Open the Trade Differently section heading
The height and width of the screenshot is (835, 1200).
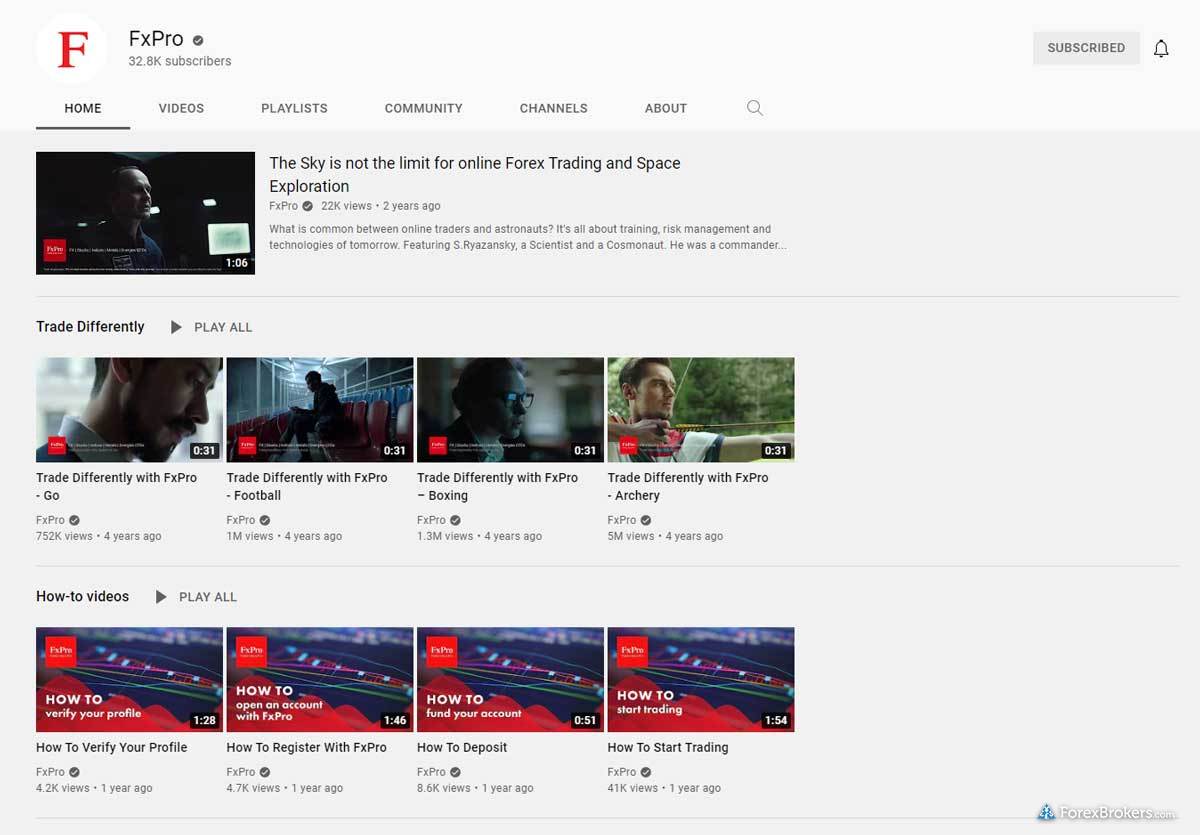tap(90, 327)
